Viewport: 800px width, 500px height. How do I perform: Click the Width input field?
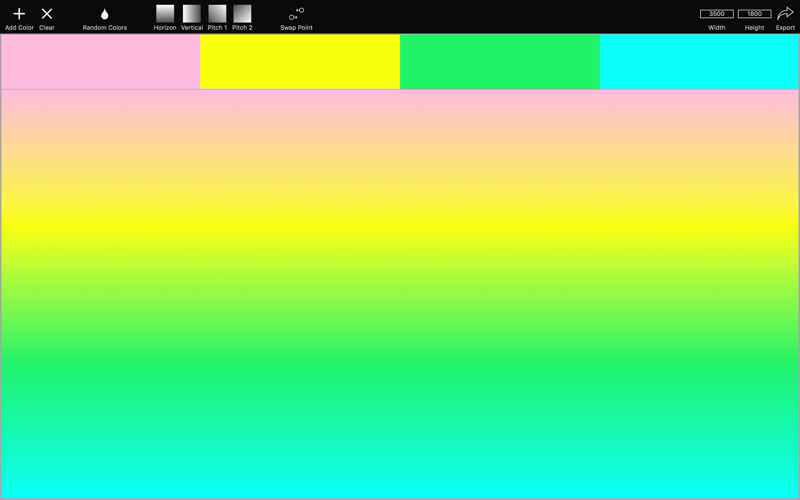pyautogui.click(x=717, y=14)
